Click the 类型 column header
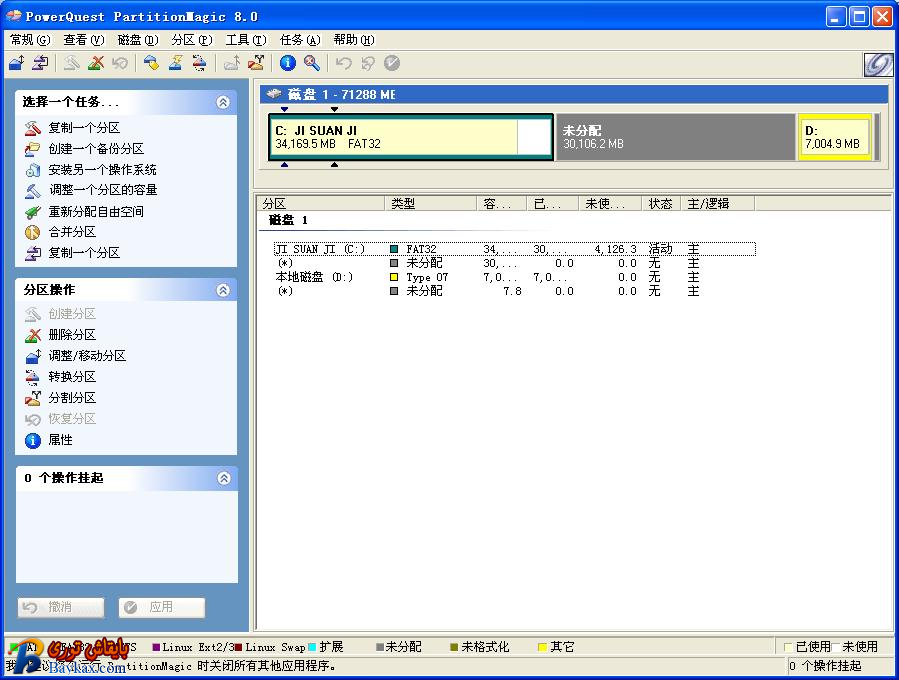The image size is (899, 680). [431, 204]
